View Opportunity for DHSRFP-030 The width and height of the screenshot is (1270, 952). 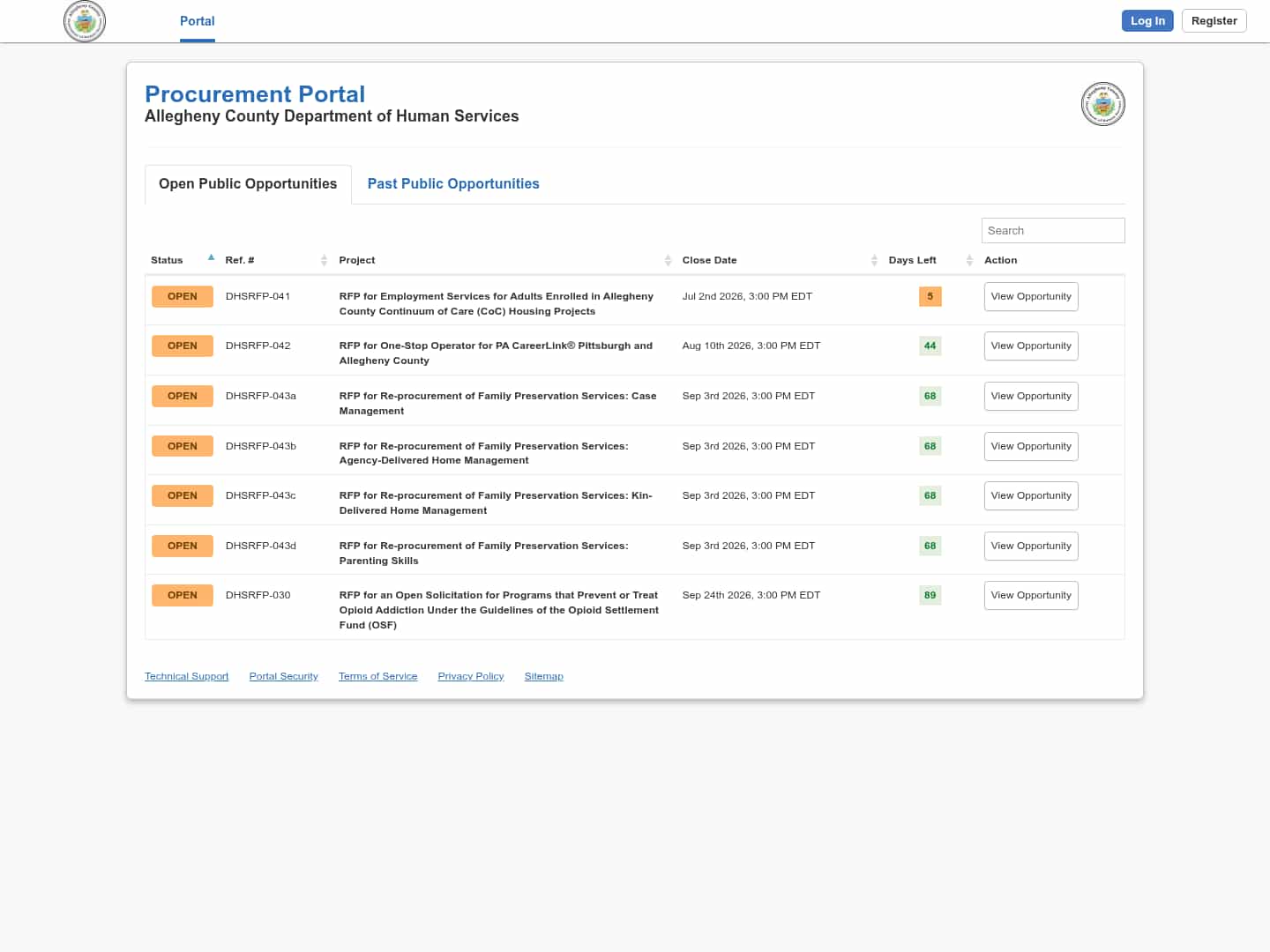1031,596
